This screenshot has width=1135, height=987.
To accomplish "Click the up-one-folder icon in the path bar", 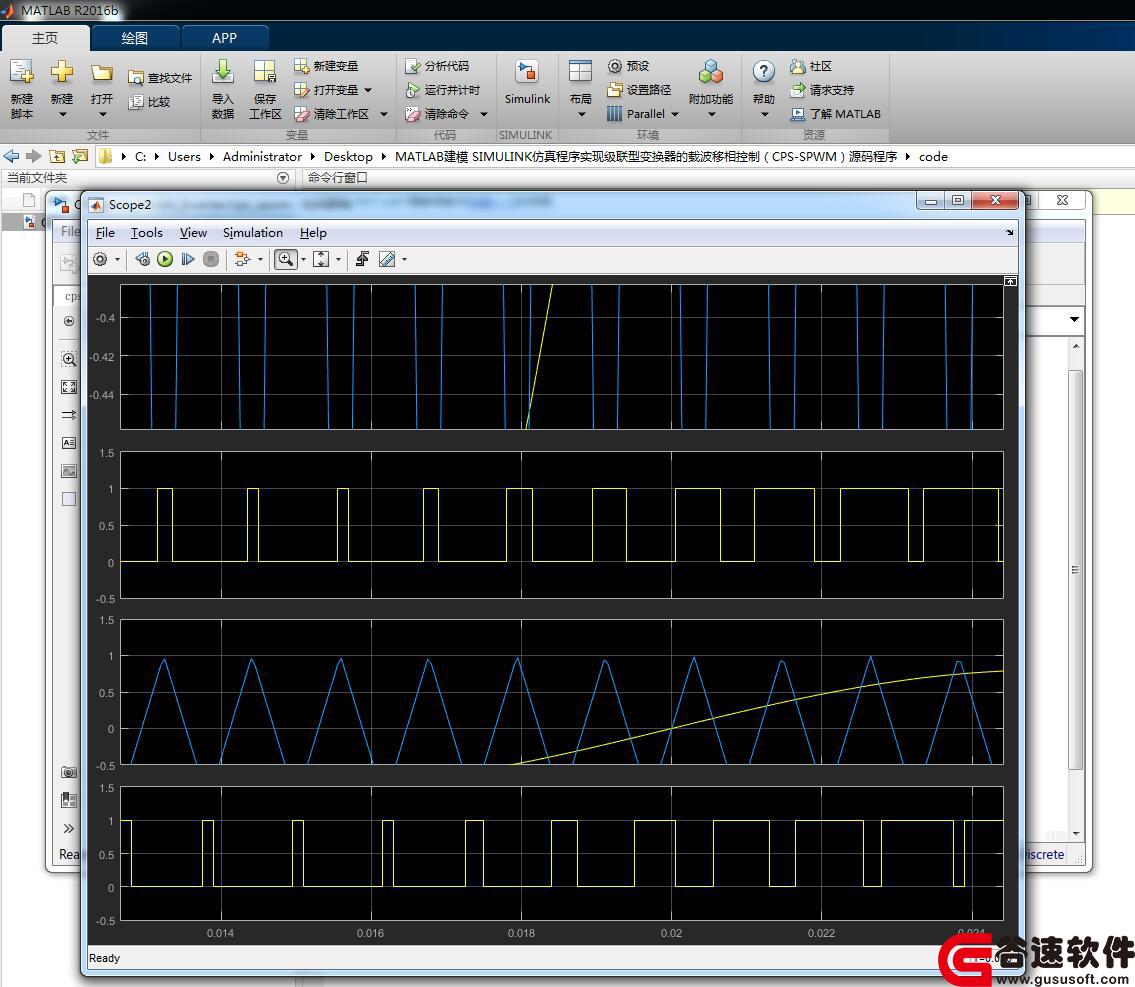I will (57, 156).
